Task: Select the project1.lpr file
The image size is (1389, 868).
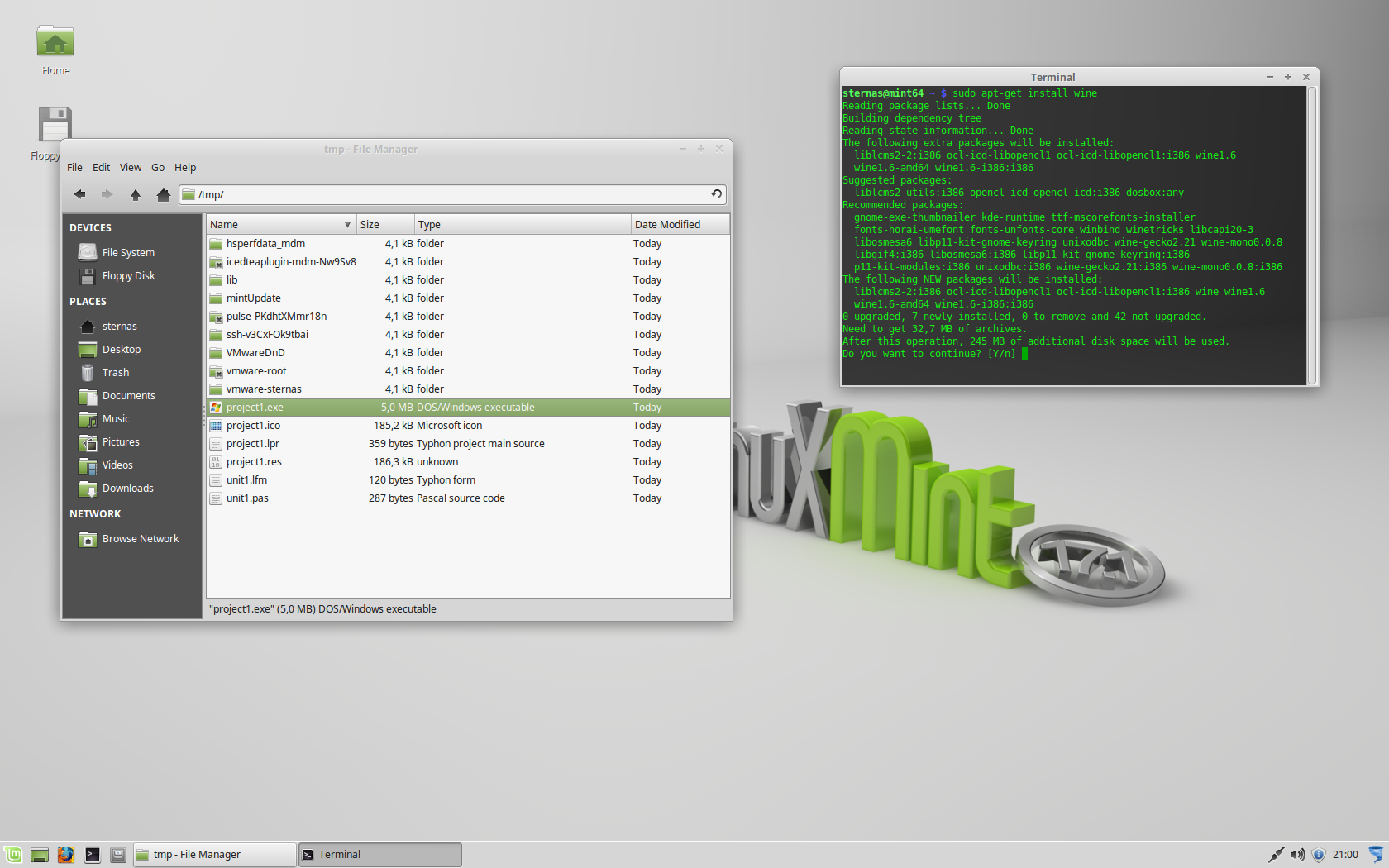Action: (468, 443)
